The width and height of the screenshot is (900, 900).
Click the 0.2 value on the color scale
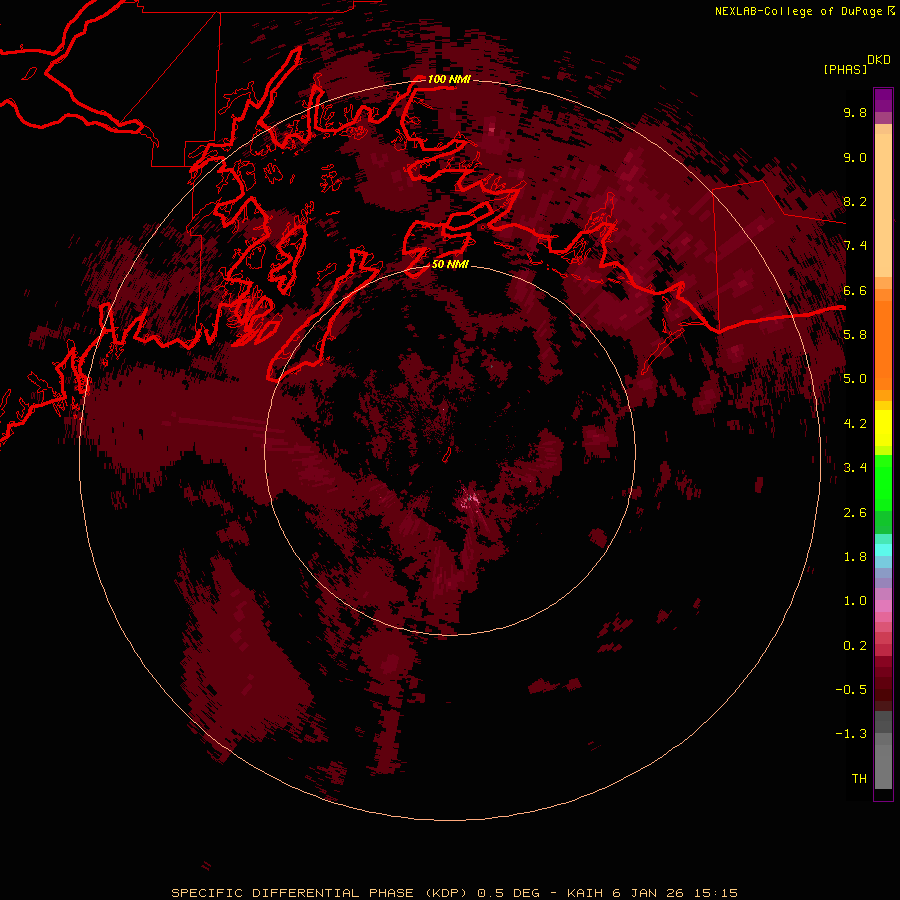pos(855,646)
